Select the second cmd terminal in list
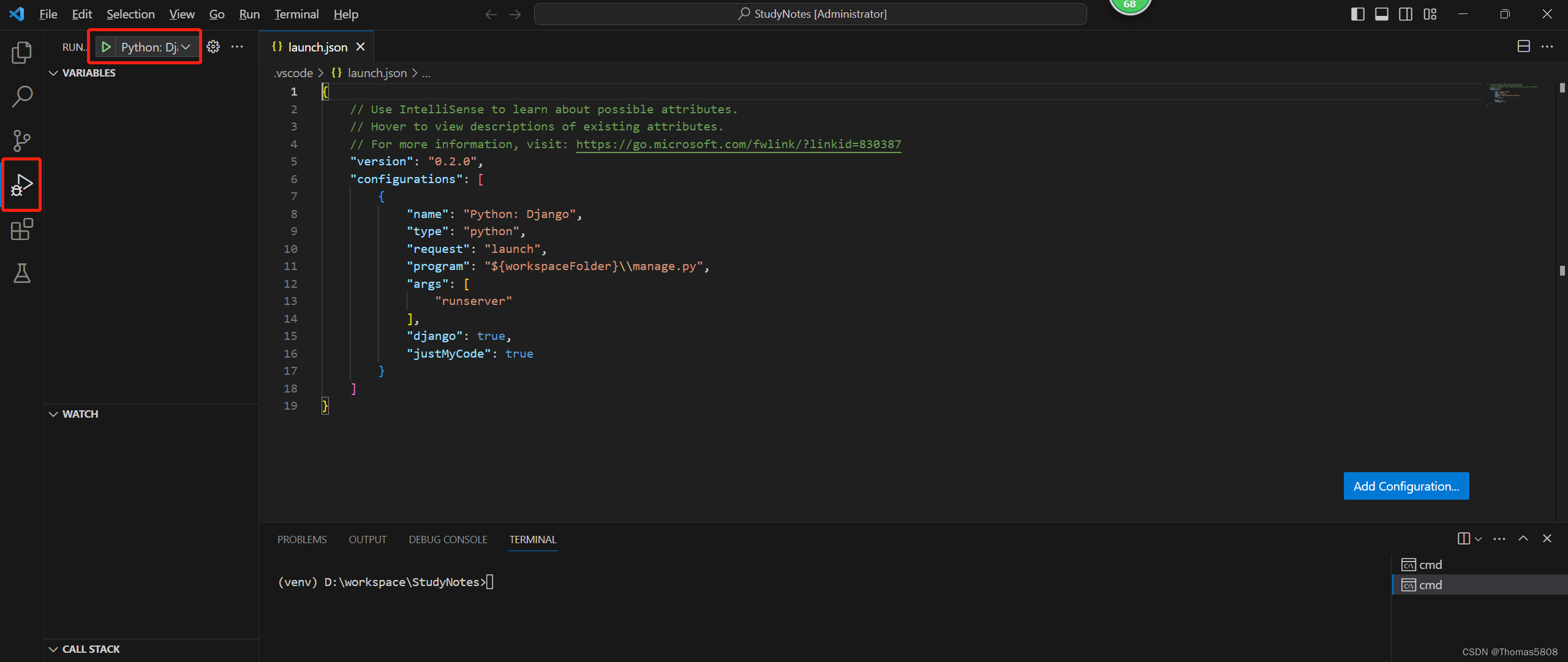The image size is (1568, 662). click(x=1431, y=585)
